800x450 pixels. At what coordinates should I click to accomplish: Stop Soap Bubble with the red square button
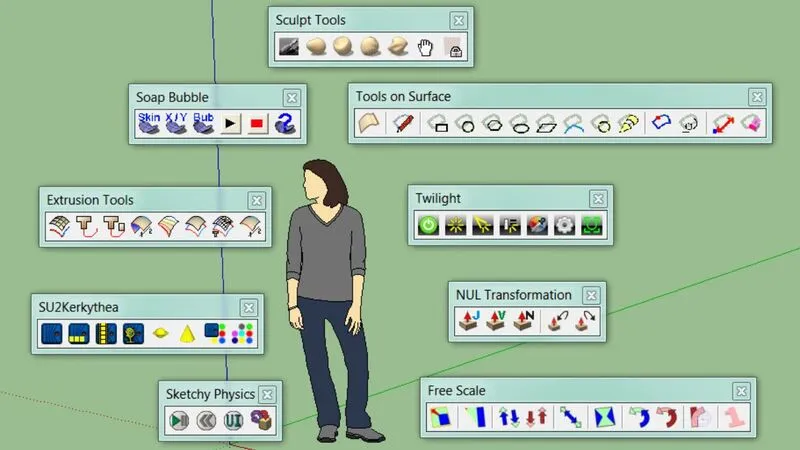(257, 123)
